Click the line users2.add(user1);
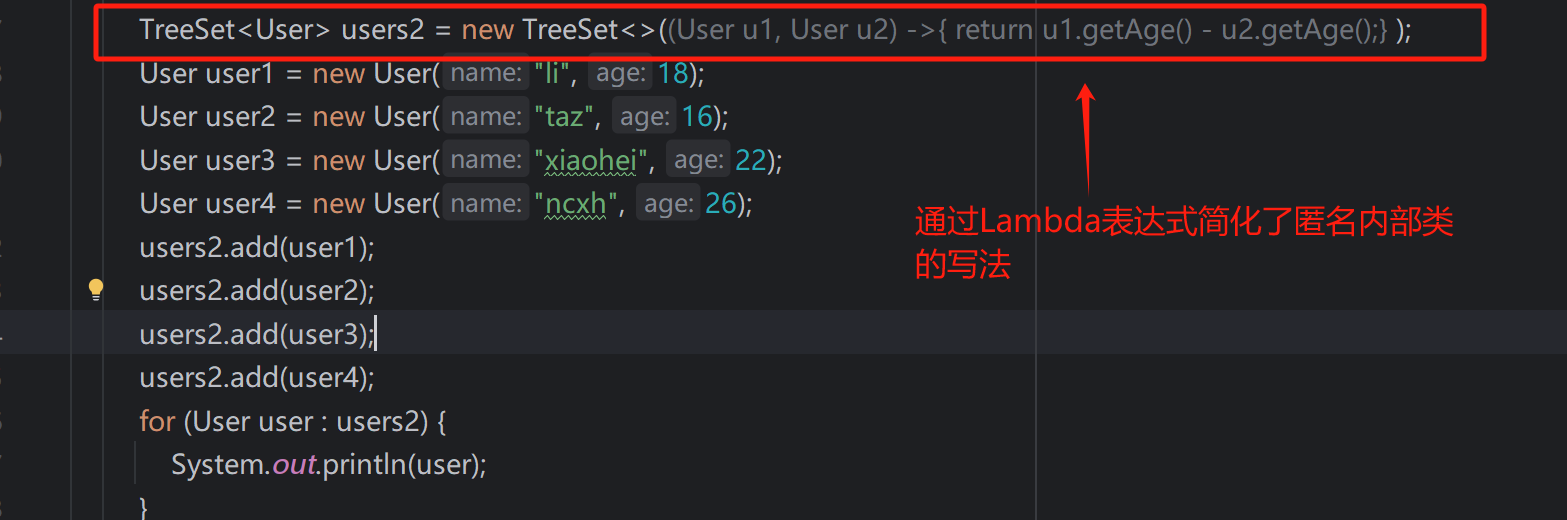The height and width of the screenshot is (520, 1567). [257, 247]
